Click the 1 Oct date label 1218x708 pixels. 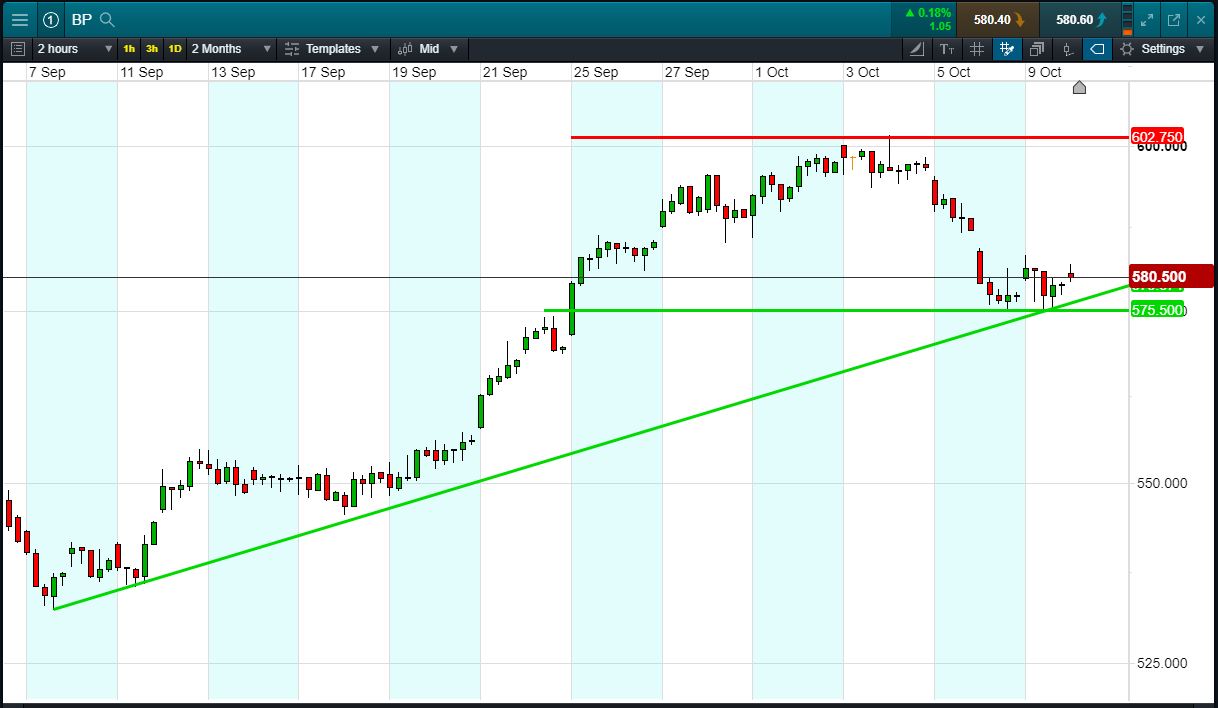pos(772,72)
